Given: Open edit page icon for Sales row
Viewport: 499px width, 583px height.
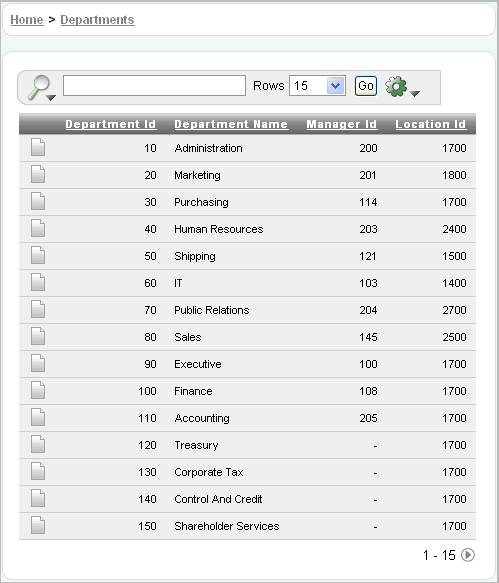Looking at the screenshot, I should (x=38, y=336).
